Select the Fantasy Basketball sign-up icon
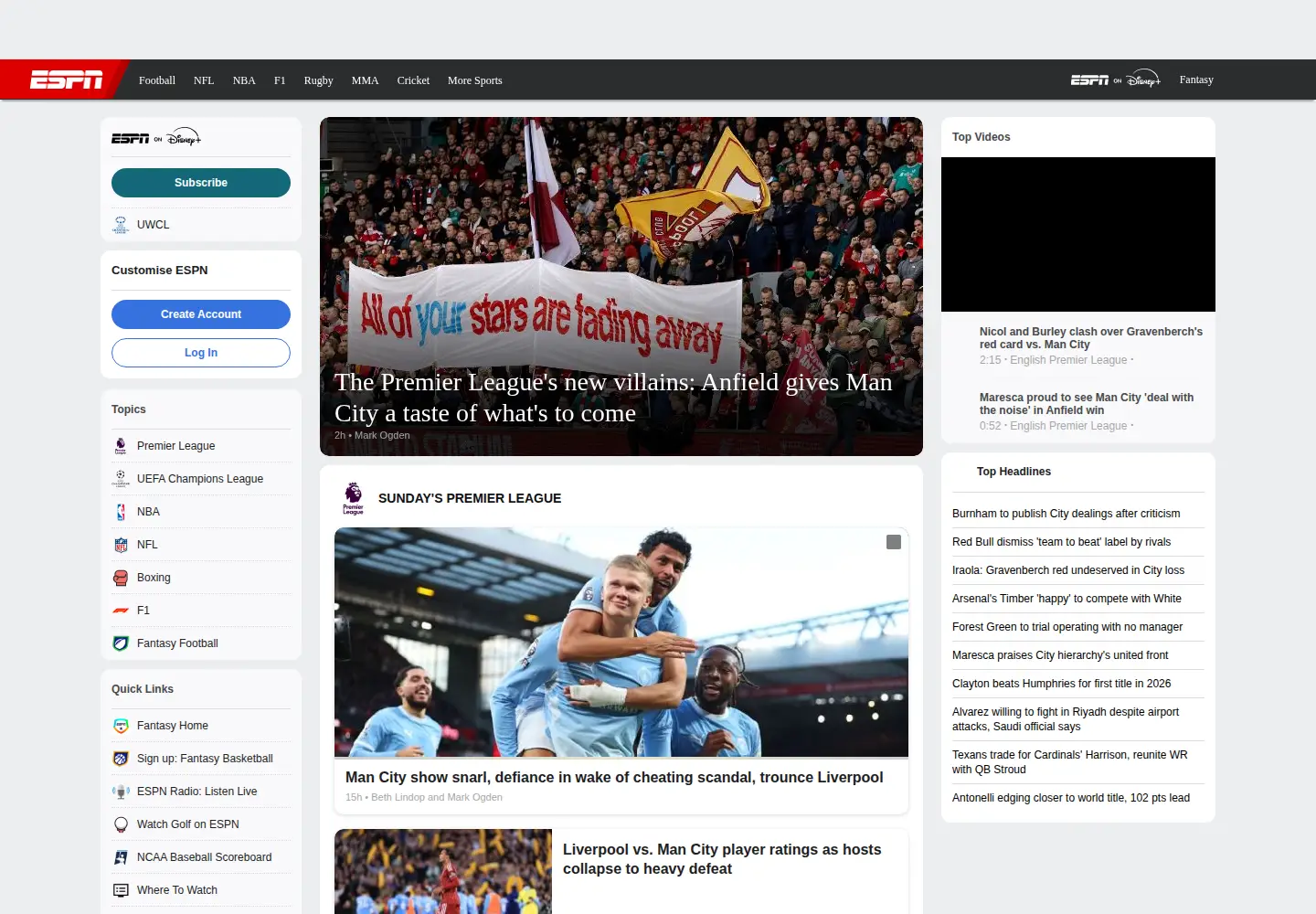Screen dimensions: 1316x914 [x=121, y=759]
